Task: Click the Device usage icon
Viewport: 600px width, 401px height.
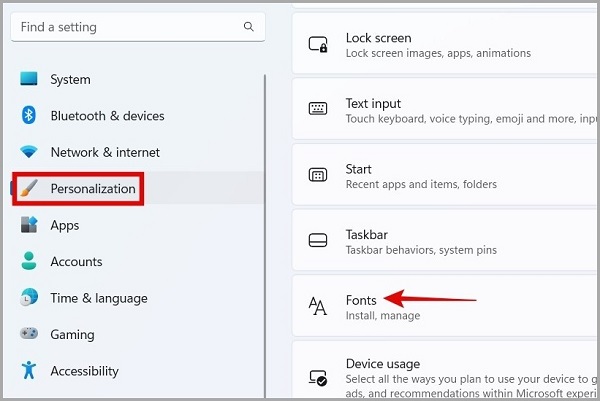Action: pyautogui.click(x=318, y=378)
